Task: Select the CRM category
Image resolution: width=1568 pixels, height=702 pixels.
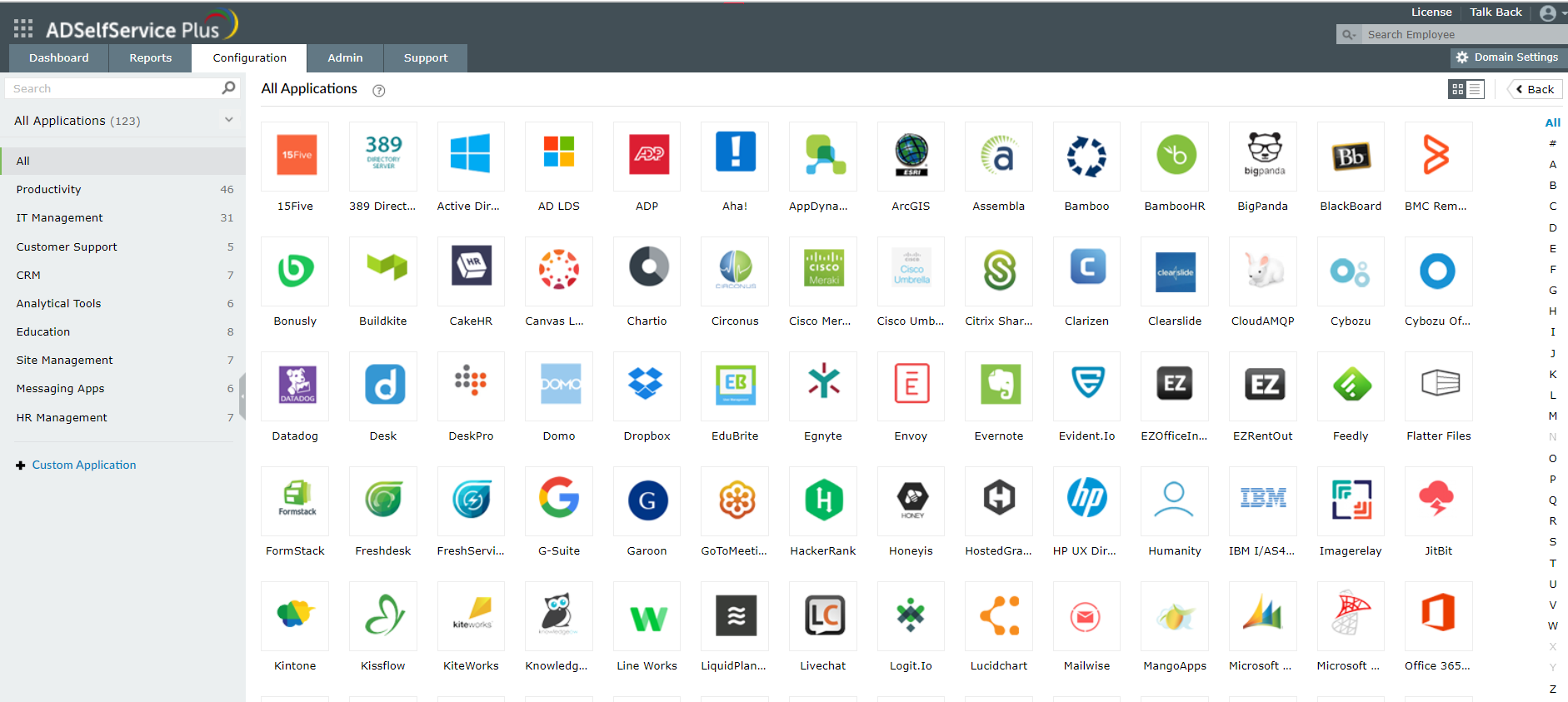Action: click(x=123, y=275)
